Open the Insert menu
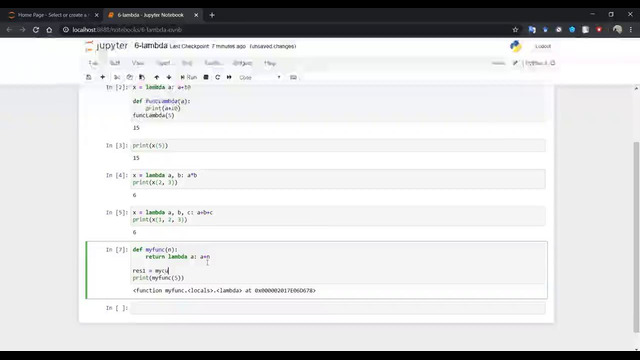 tap(164, 63)
